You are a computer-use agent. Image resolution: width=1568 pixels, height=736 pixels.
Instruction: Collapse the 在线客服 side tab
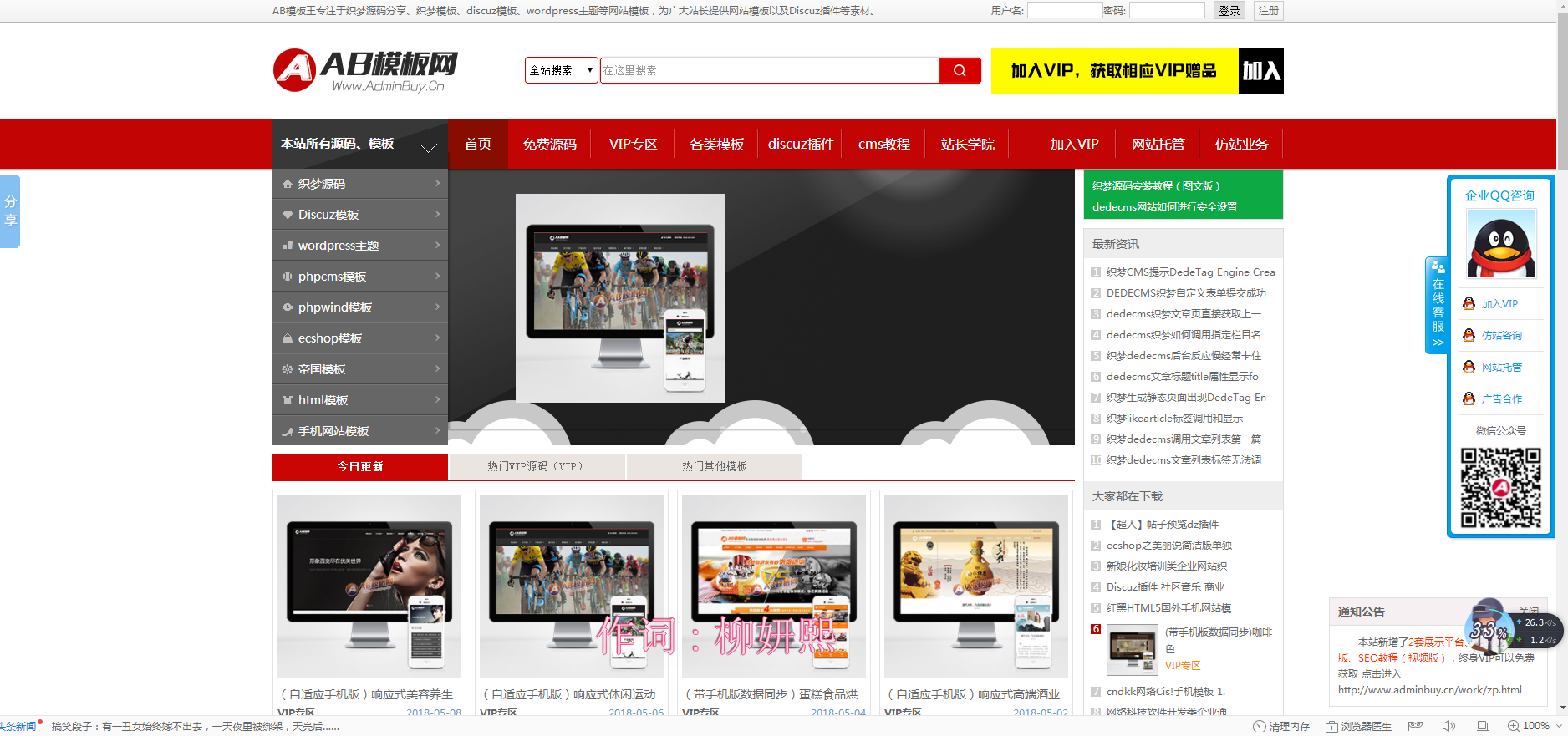1438,305
